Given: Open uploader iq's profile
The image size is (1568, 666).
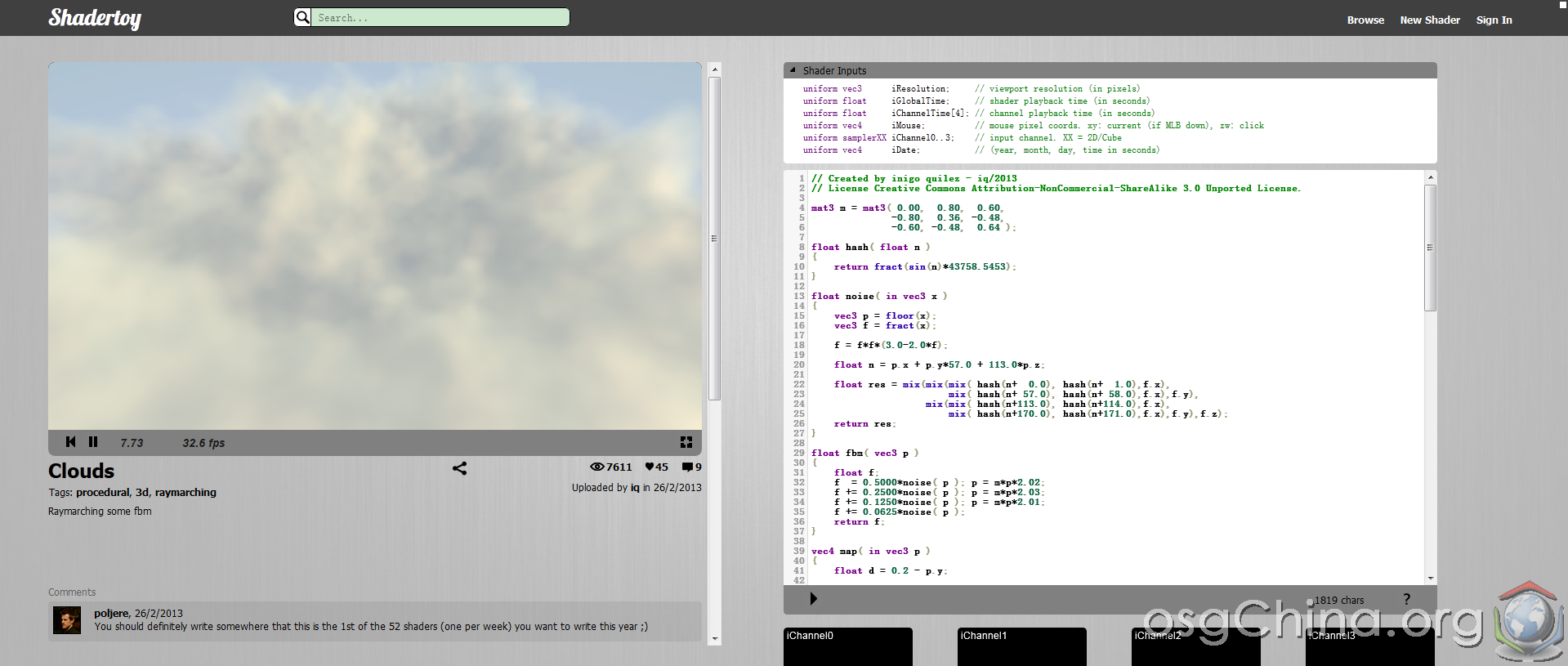Looking at the screenshot, I should point(635,487).
